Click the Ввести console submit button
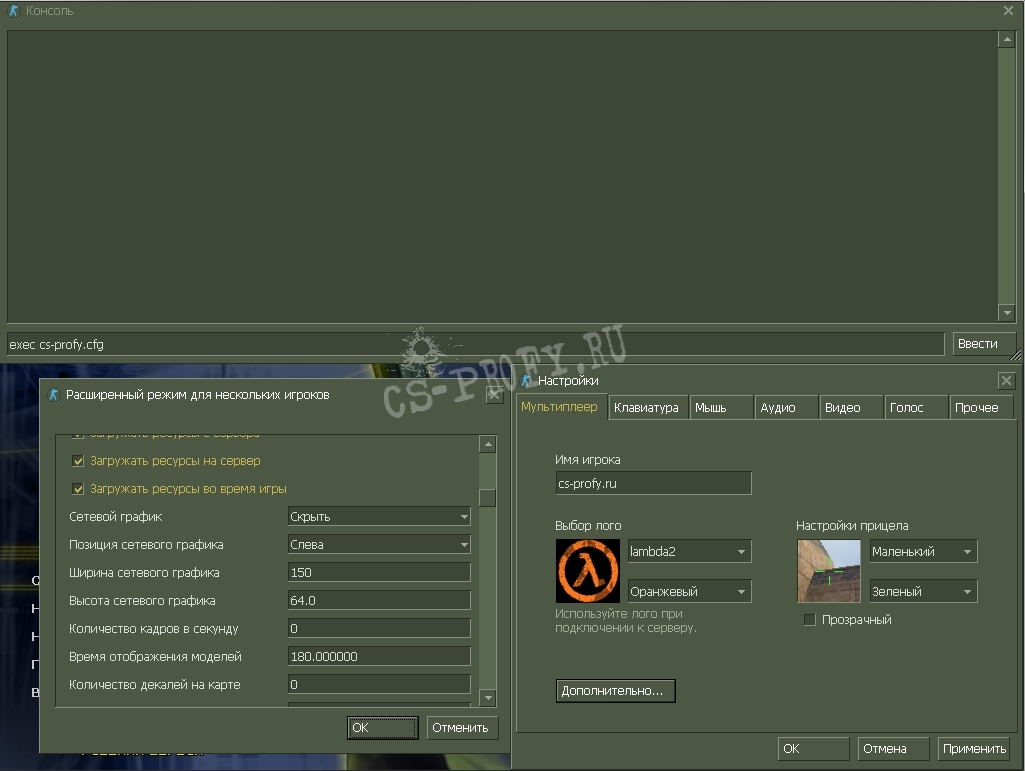 (977, 344)
